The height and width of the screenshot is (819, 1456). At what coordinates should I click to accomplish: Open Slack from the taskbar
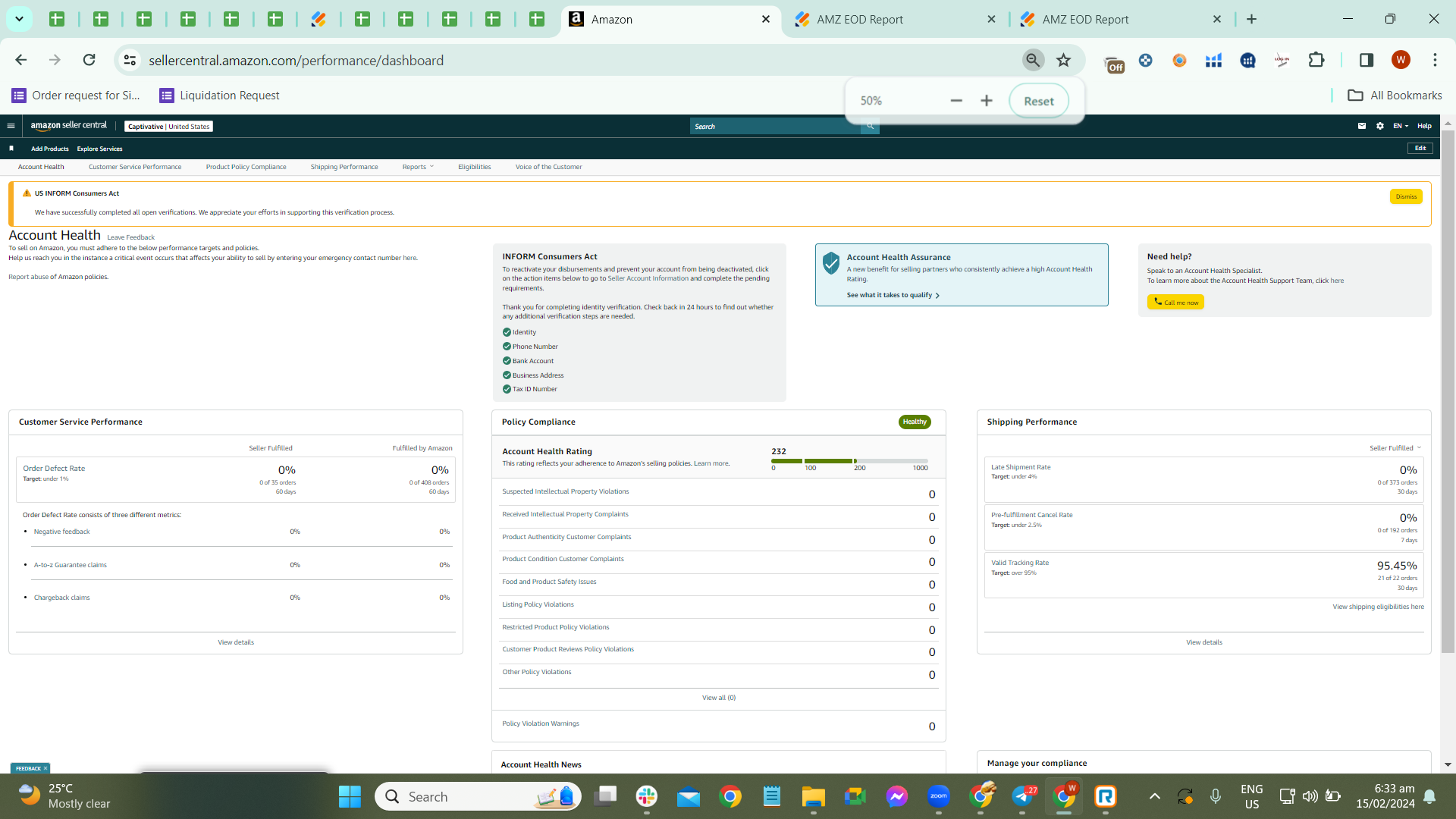click(647, 796)
